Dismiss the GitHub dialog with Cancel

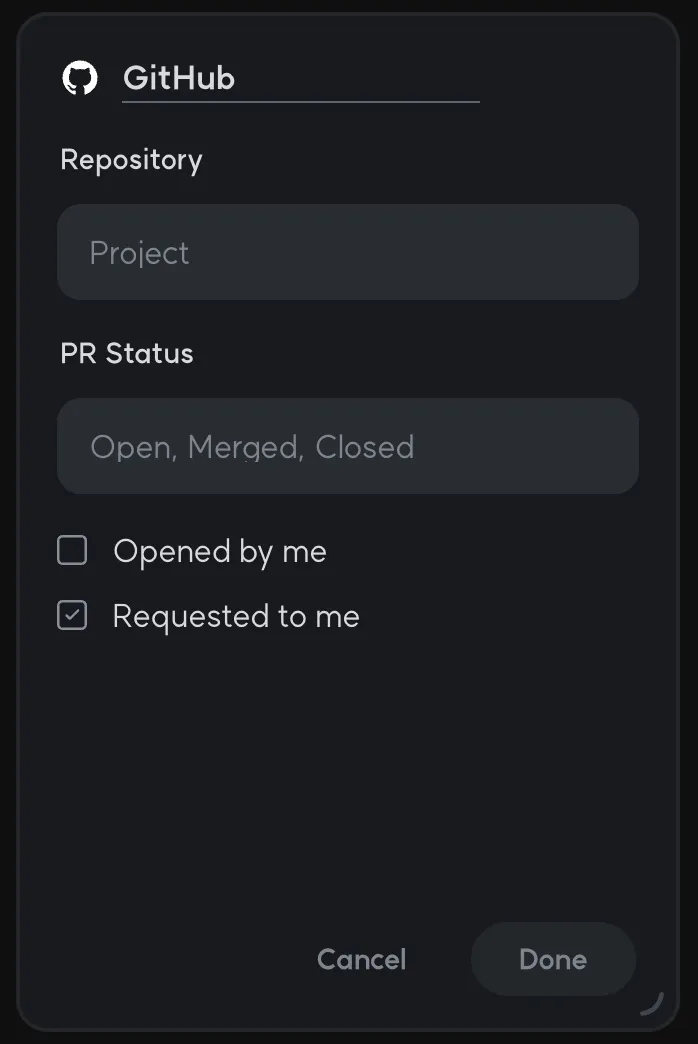(x=361, y=960)
